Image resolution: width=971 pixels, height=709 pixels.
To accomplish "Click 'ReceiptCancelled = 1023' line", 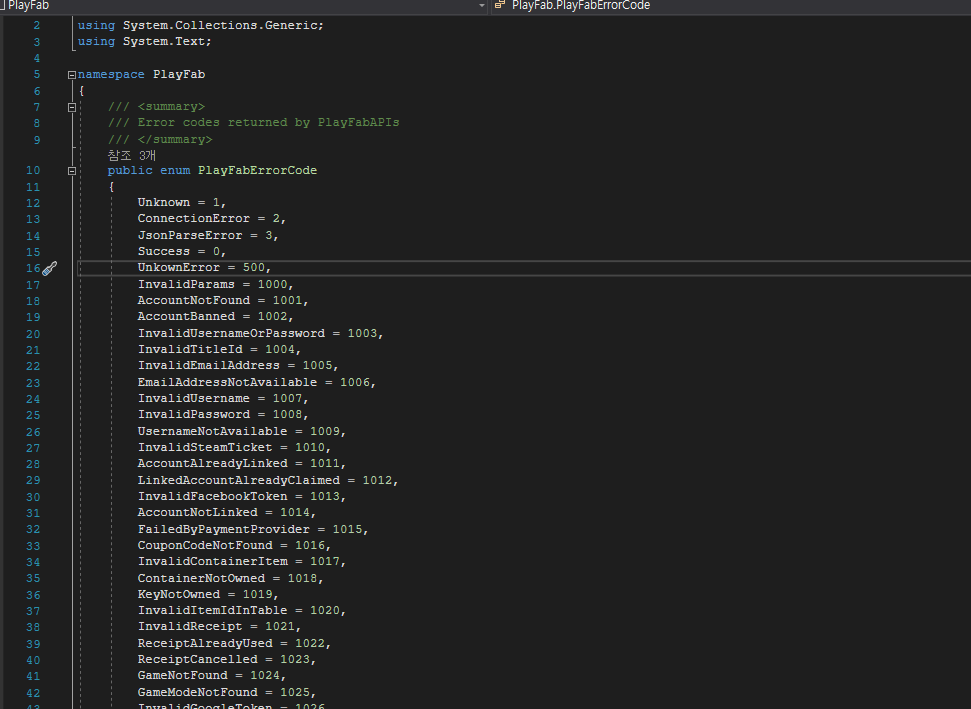I will click(x=227, y=659).
